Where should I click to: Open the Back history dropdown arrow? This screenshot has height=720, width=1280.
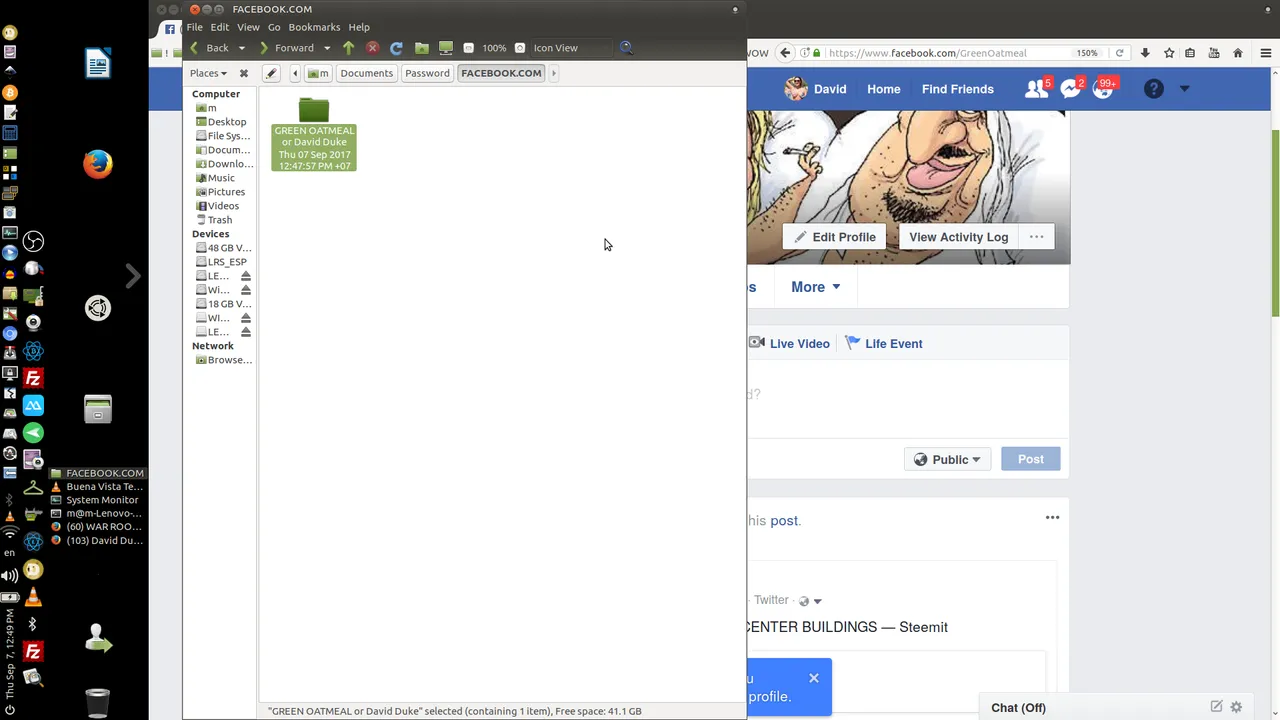pos(241,48)
